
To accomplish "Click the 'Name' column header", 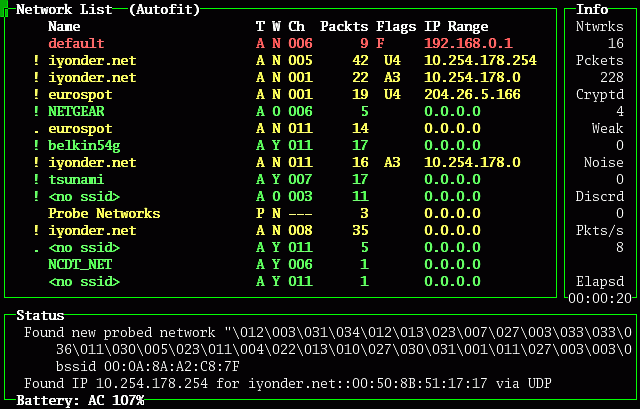I will pyautogui.click(x=64, y=27).
